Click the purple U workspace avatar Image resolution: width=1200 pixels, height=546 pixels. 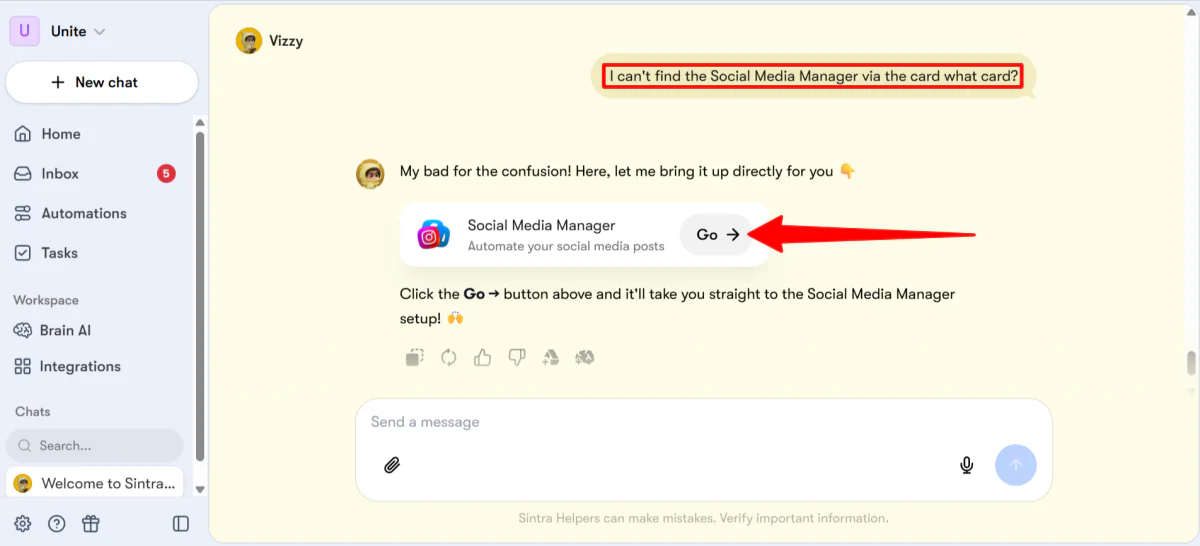(25, 31)
